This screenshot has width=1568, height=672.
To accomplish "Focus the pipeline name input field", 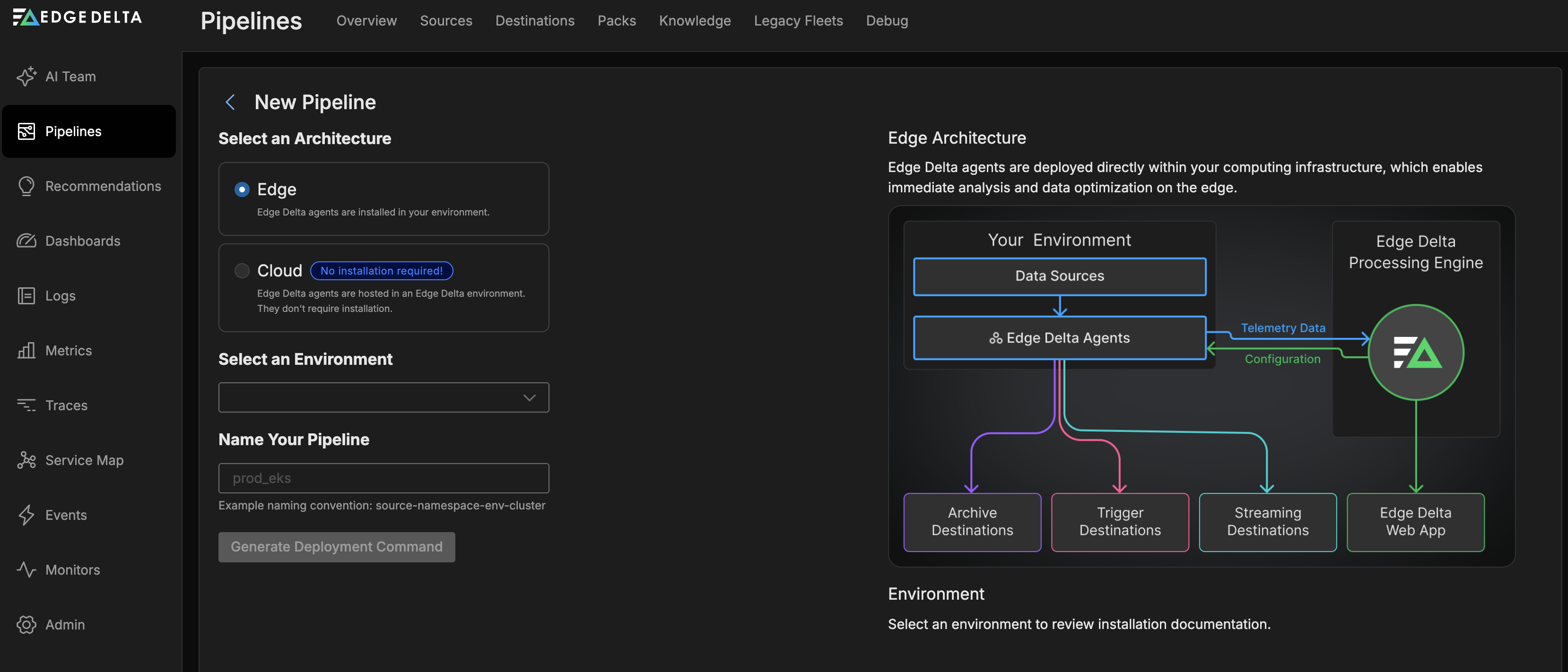I will click(383, 478).
